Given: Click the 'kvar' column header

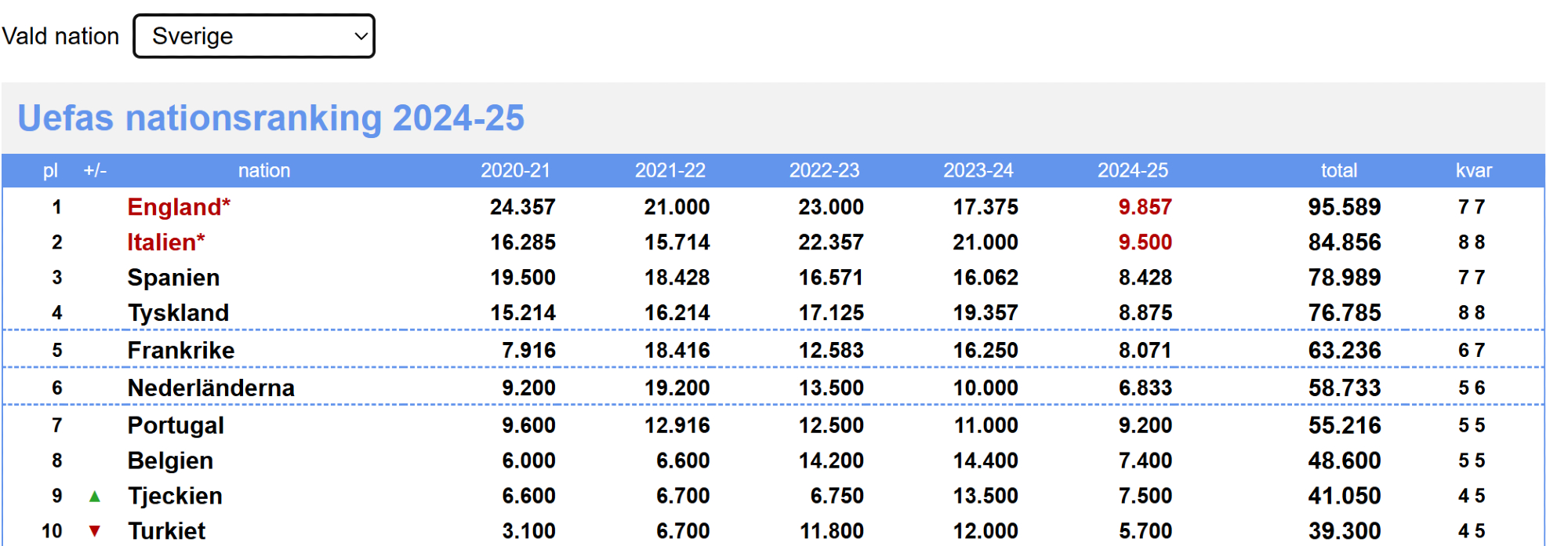Looking at the screenshot, I should 1473,170.
